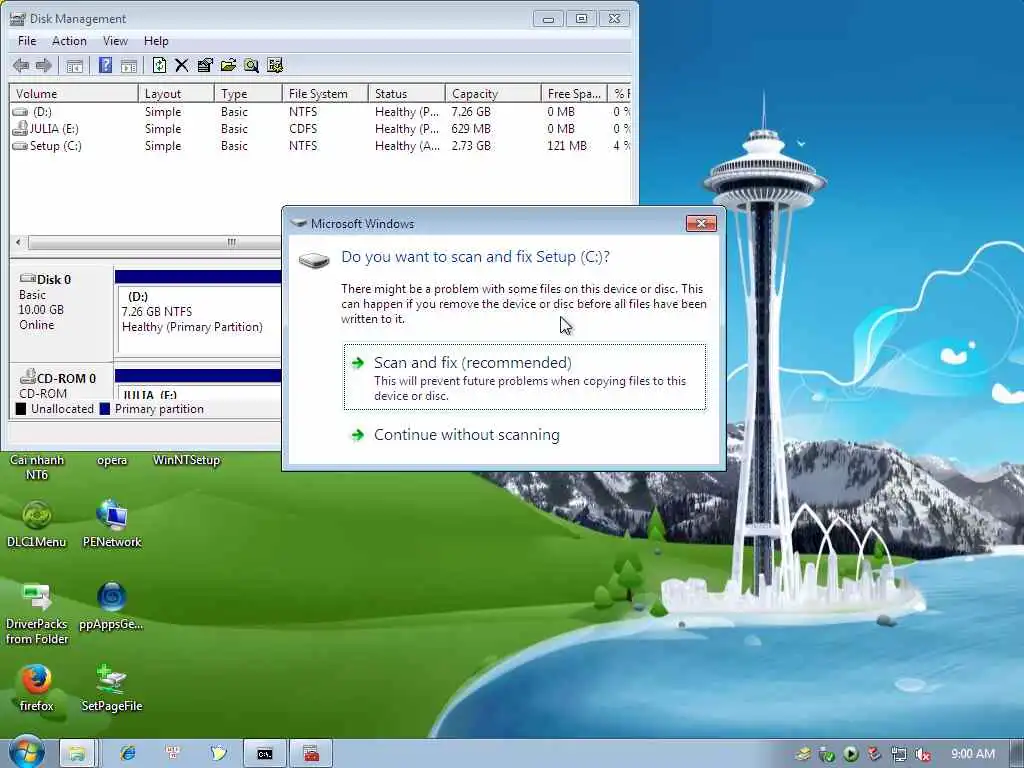Click the Properties toolbar icon
The image size is (1024, 768).
coord(205,65)
